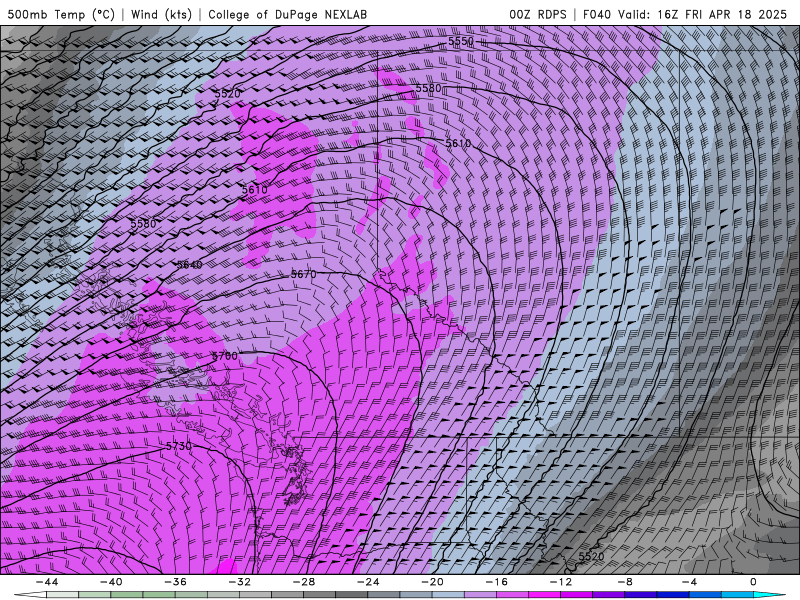The width and height of the screenshot is (800, 600).
Task: Click the -20 colorbar tick label
Action: (433, 582)
